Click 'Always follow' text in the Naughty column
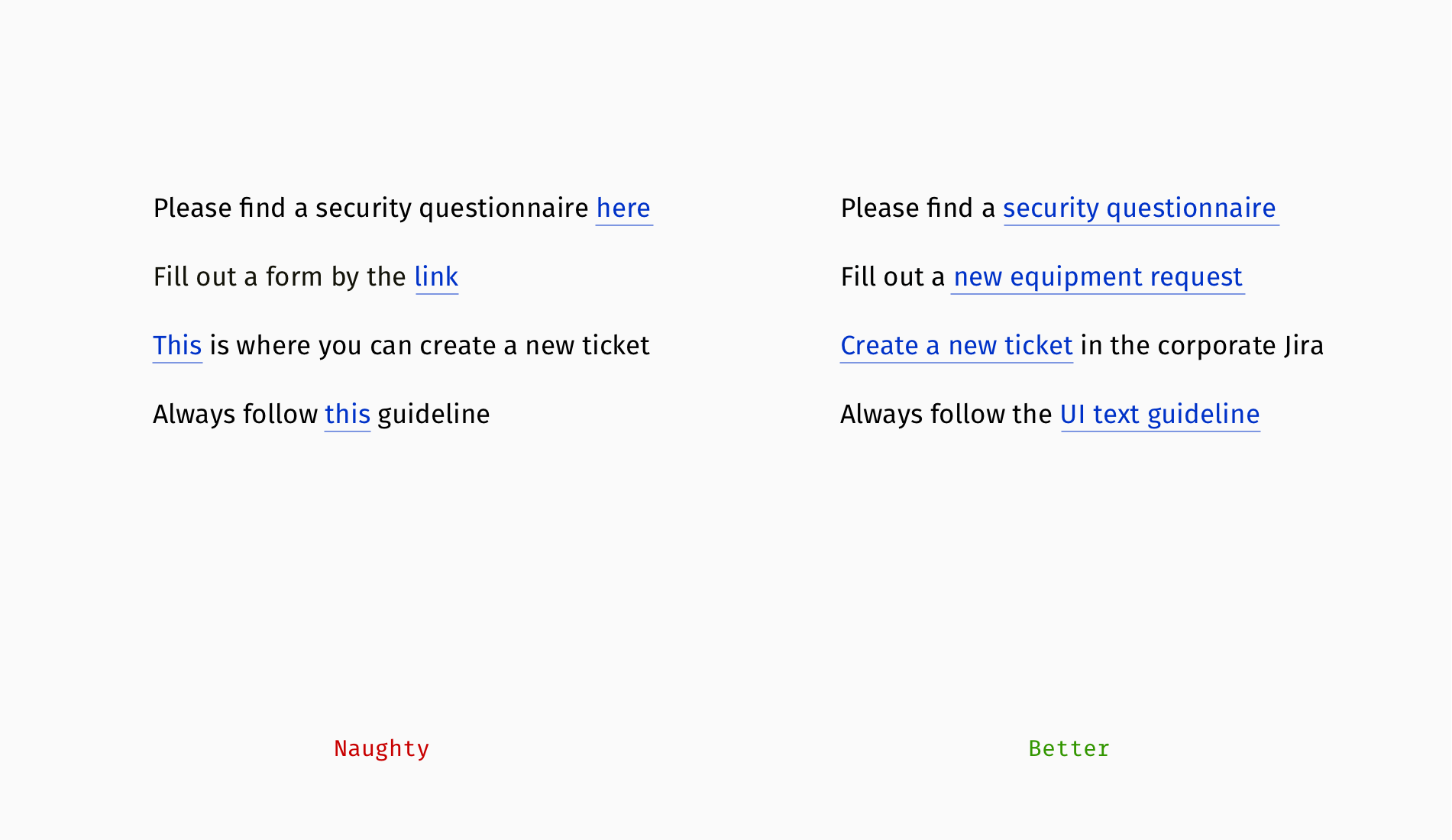 point(235,415)
